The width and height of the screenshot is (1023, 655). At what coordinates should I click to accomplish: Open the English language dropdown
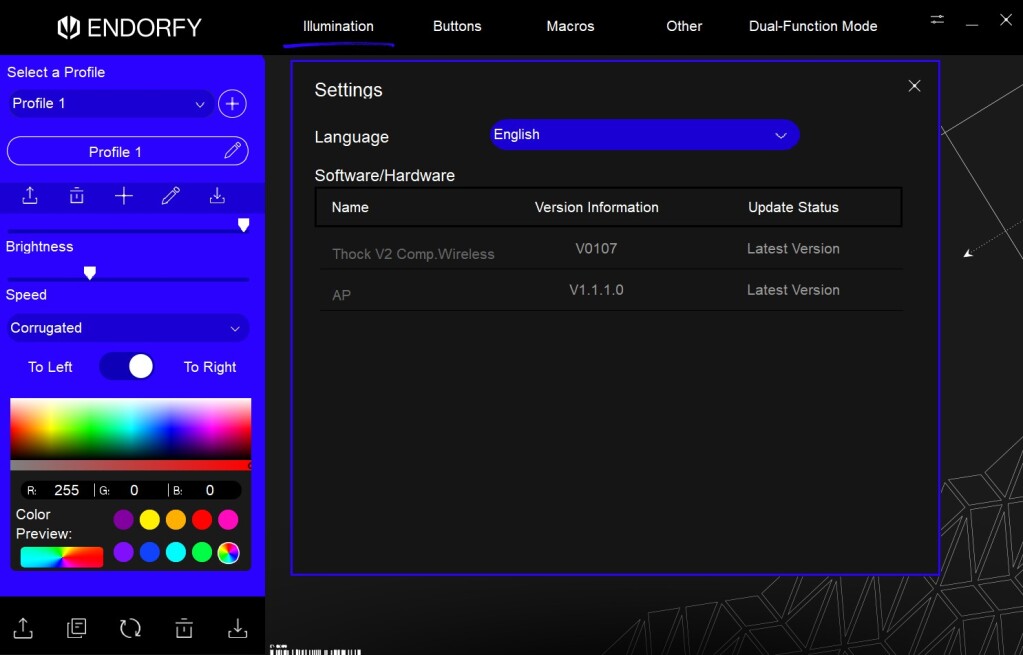(644, 135)
